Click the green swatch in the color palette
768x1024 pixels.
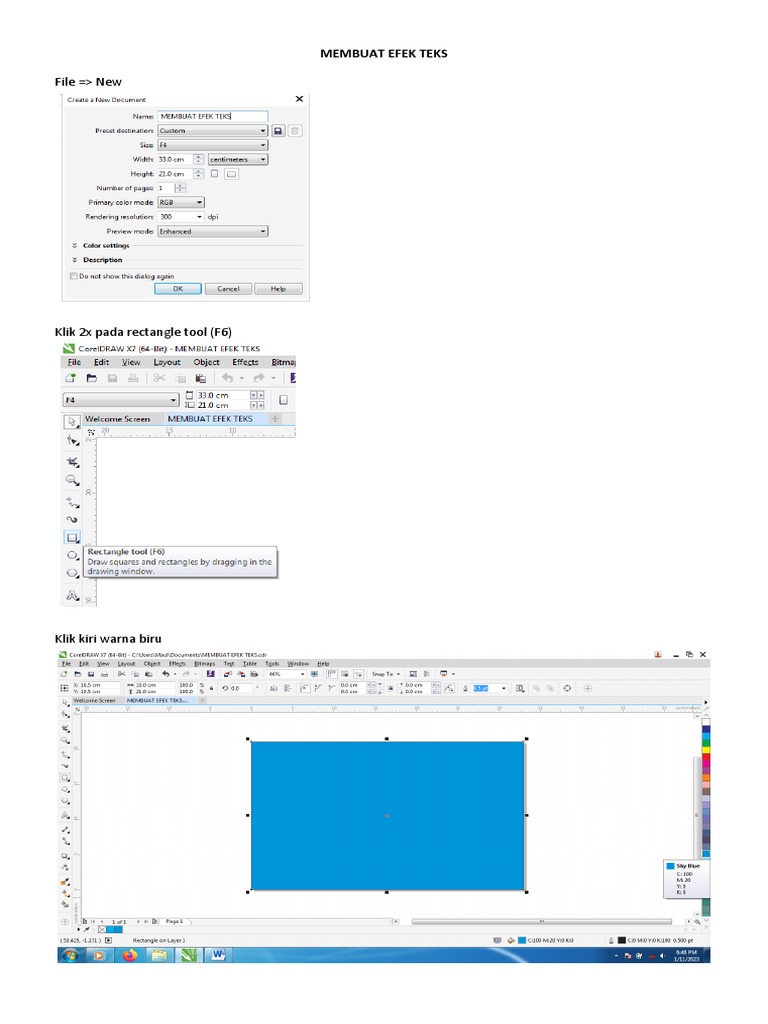pyautogui.click(x=706, y=743)
